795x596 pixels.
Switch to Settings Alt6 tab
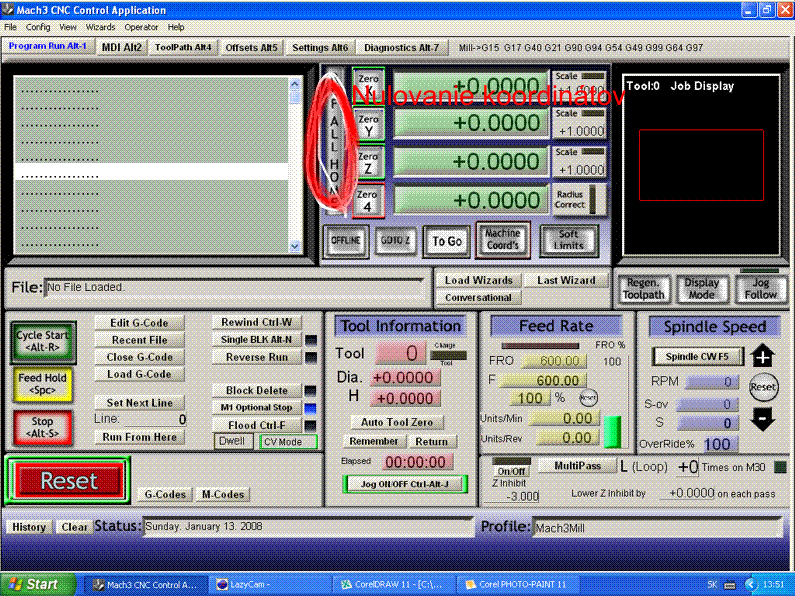[320, 48]
